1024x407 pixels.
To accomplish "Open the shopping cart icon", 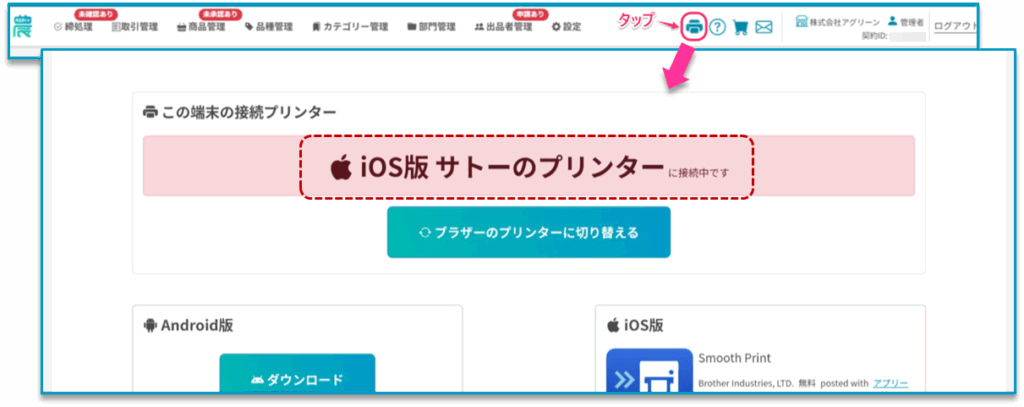I will pyautogui.click(x=740, y=27).
